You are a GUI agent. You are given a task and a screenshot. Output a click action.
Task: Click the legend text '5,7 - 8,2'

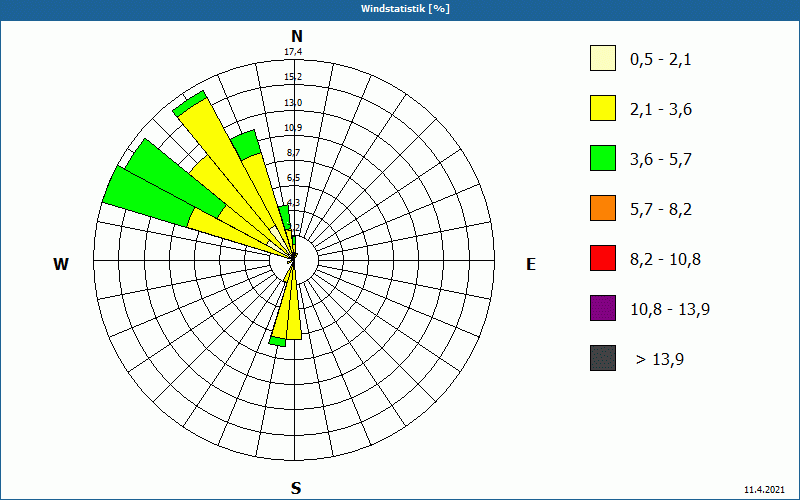(x=661, y=210)
